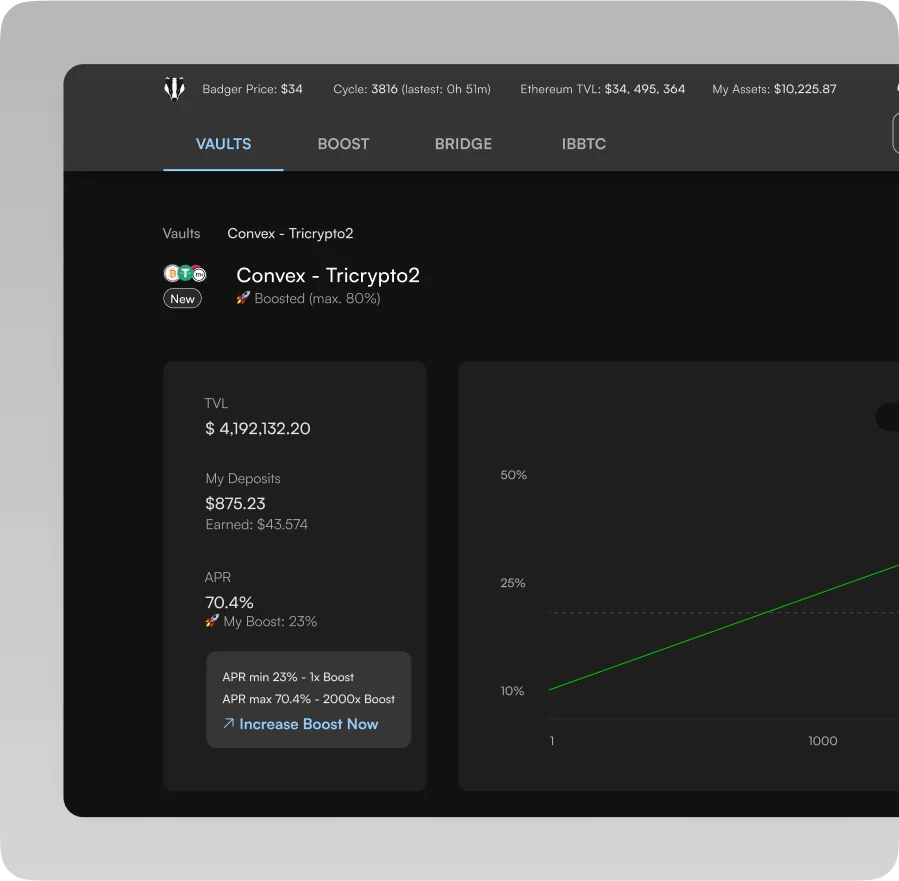Click Boosted (max. 80%) text
Image resolution: width=899 pixels, height=881 pixels.
point(317,298)
